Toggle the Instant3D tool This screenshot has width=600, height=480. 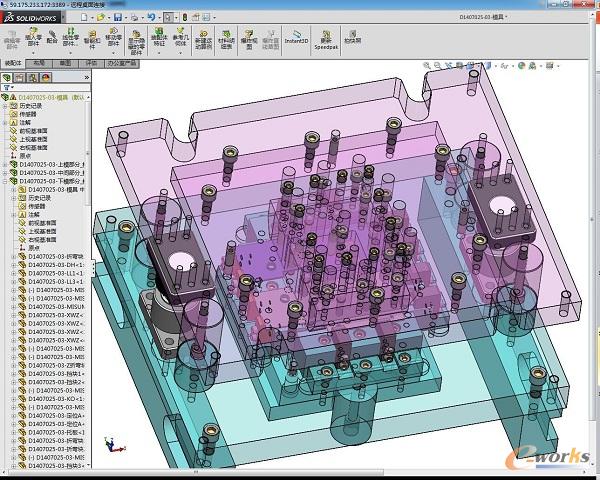tap(296, 37)
